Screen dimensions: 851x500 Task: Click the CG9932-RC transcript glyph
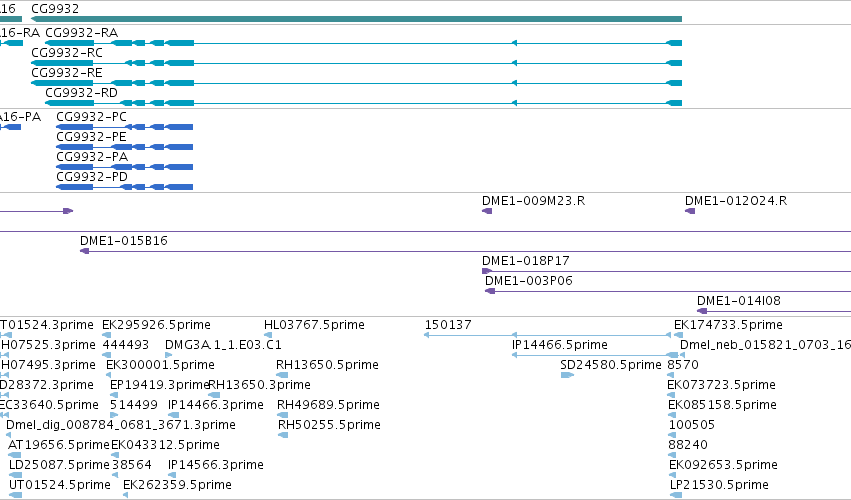pyautogui.click(x=357, y=63)
